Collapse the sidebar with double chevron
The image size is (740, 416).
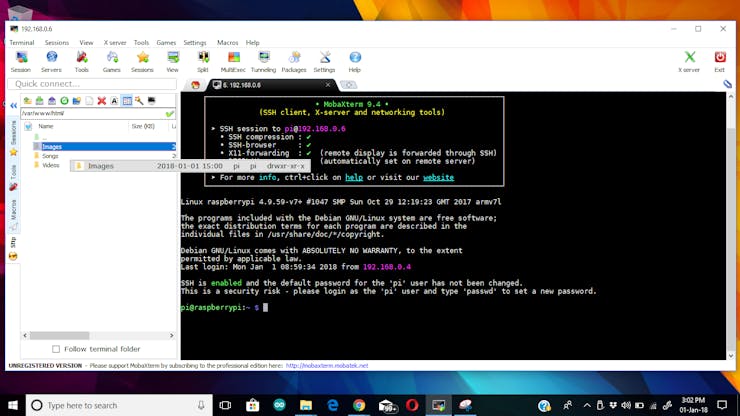[x=13, y=105]
